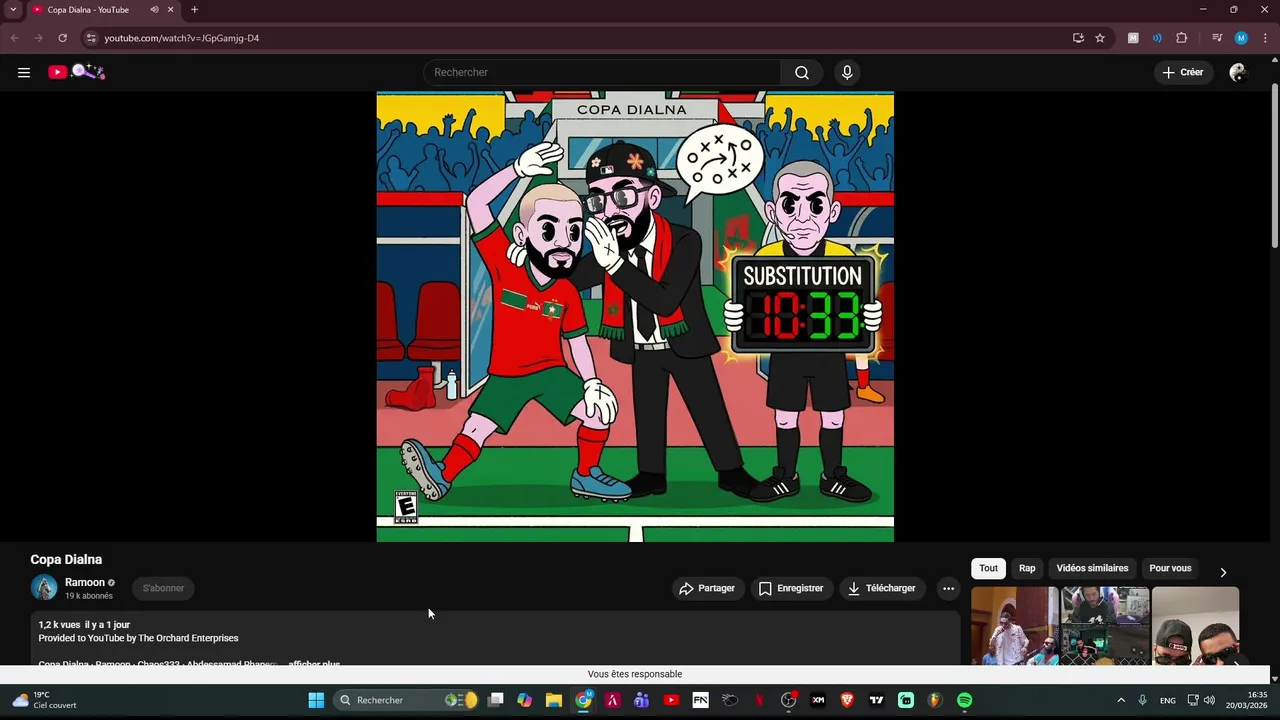Close the Copa Dialna browser tab

tap(171, 10)
